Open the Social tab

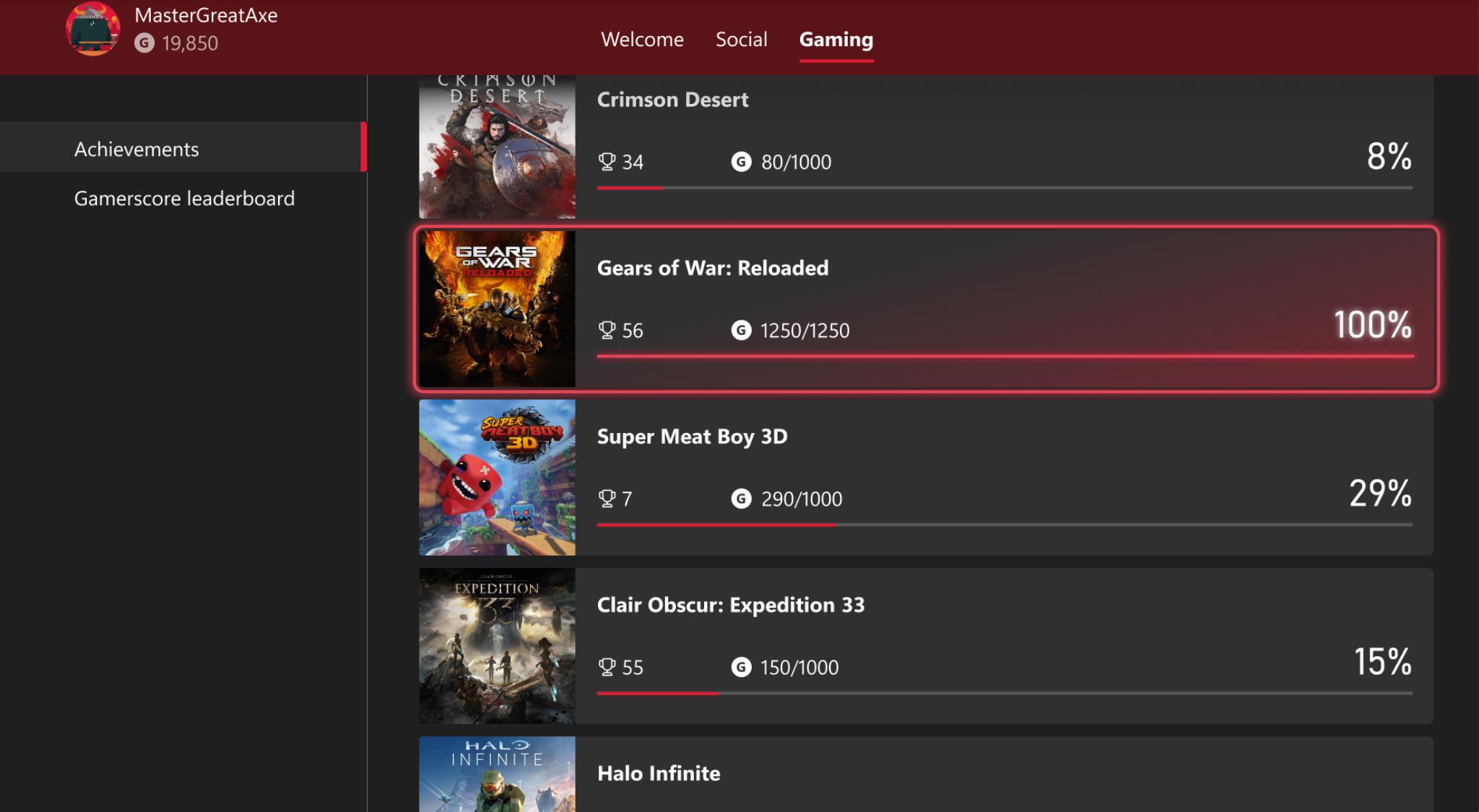[741, 39]
